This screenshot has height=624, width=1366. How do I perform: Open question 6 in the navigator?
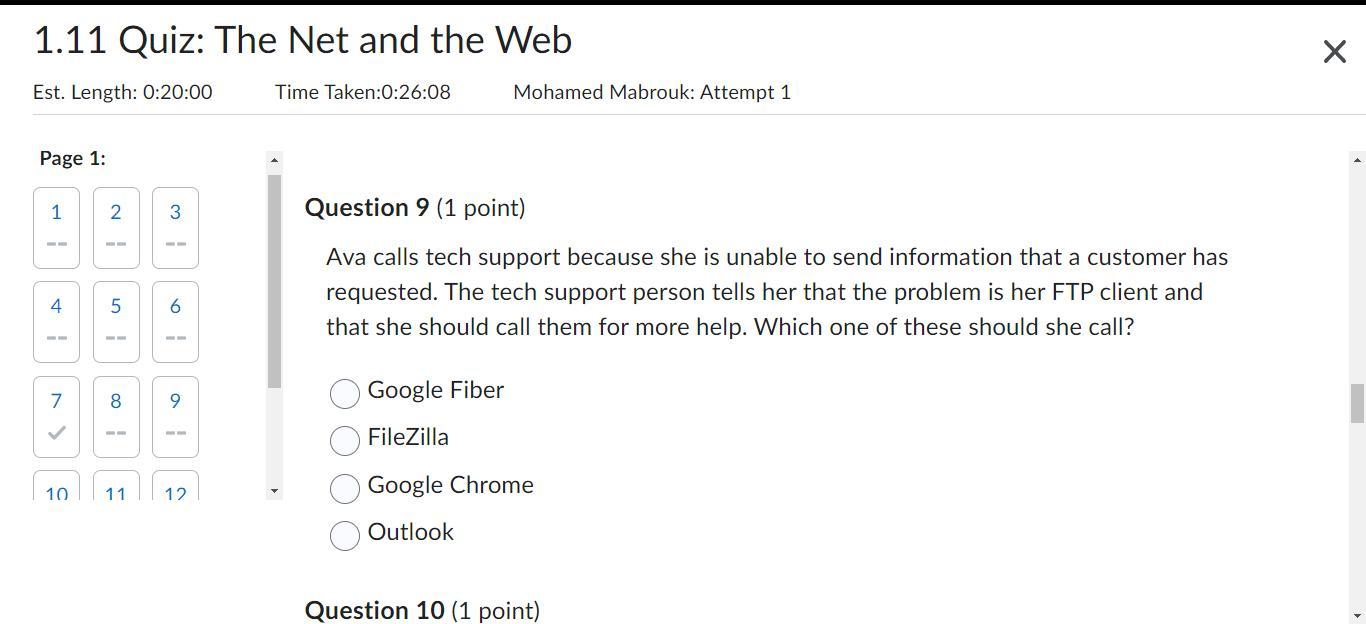(175, 321)
